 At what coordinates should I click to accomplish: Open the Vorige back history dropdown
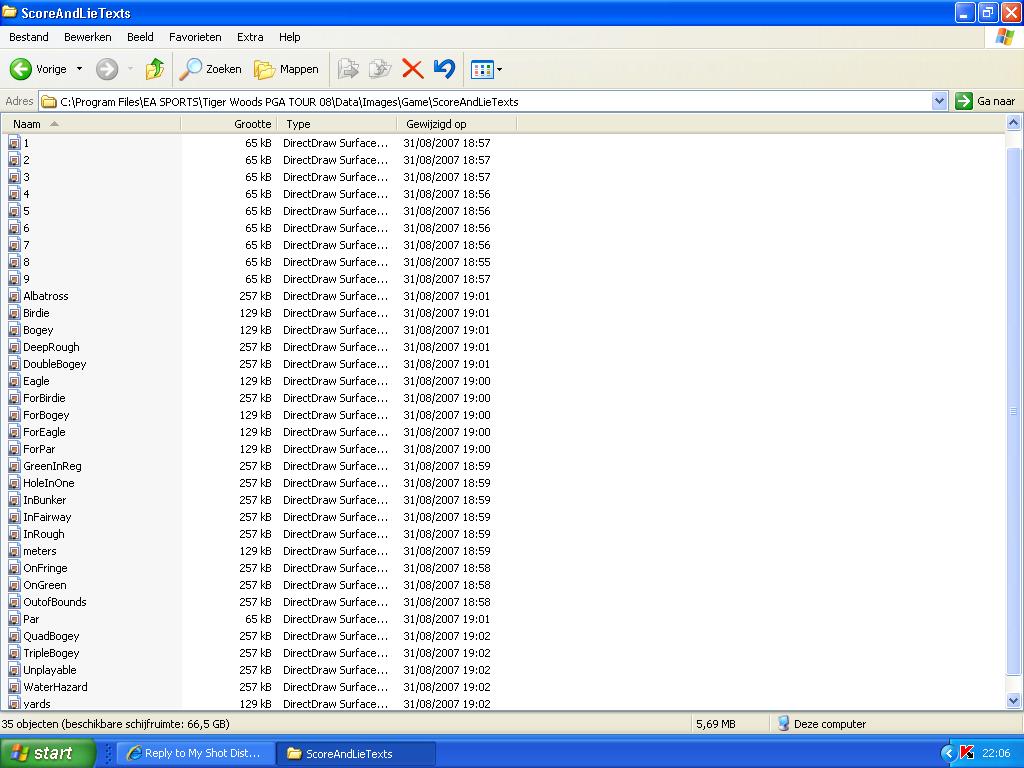80,69
